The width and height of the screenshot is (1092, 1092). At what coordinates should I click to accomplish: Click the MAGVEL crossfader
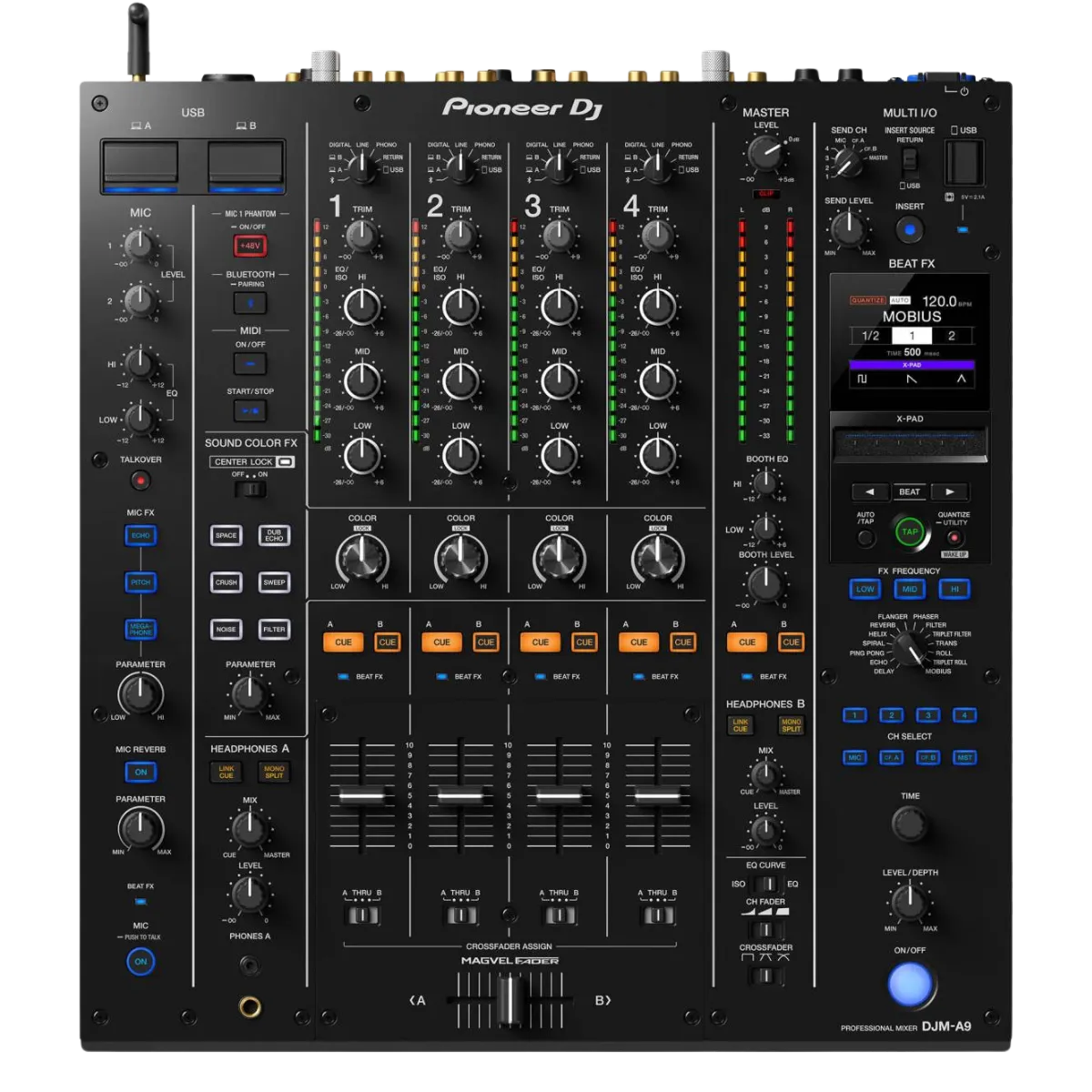click(511, 998)
